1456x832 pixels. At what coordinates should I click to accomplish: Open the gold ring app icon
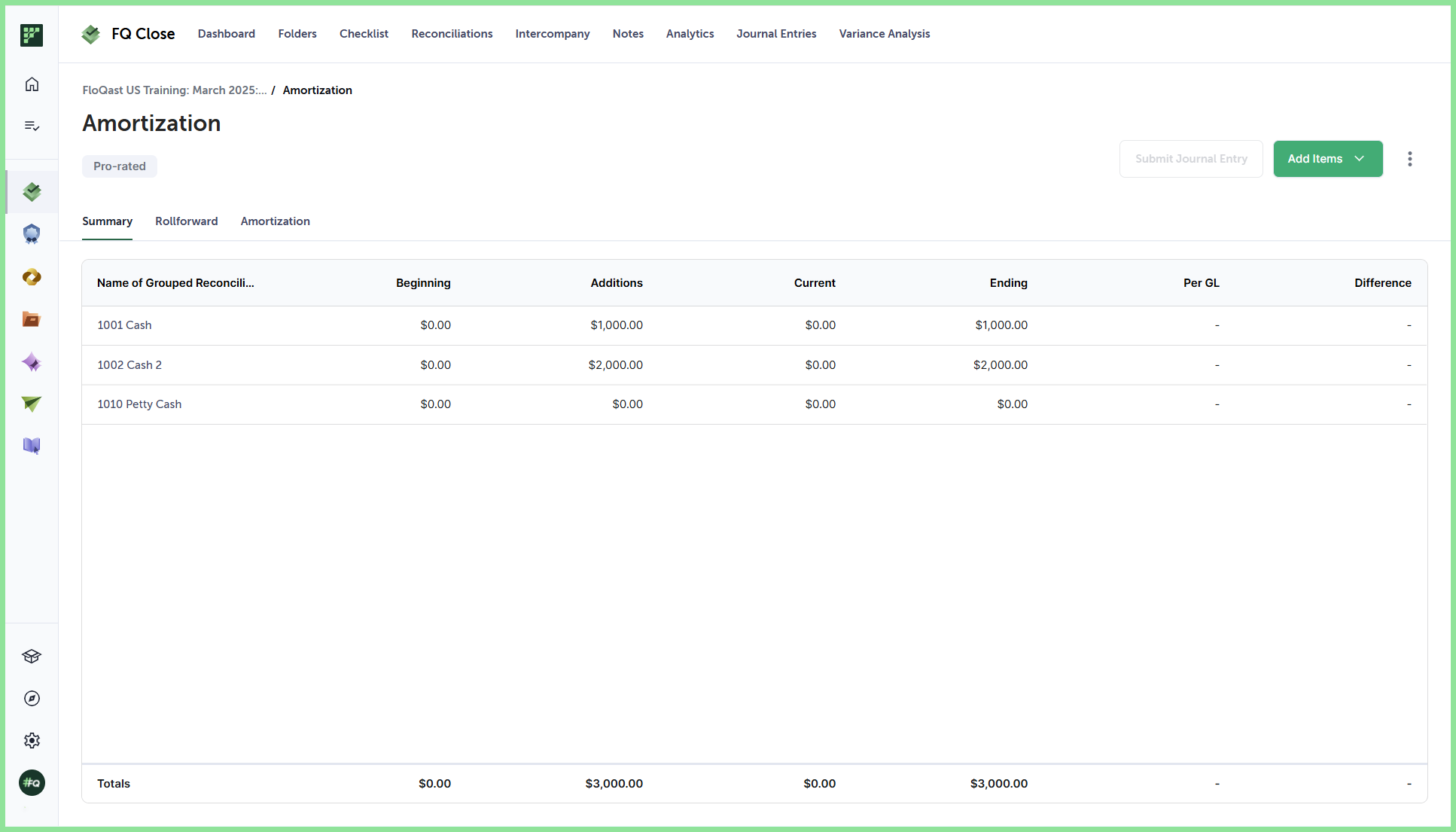tap(32, 277)
